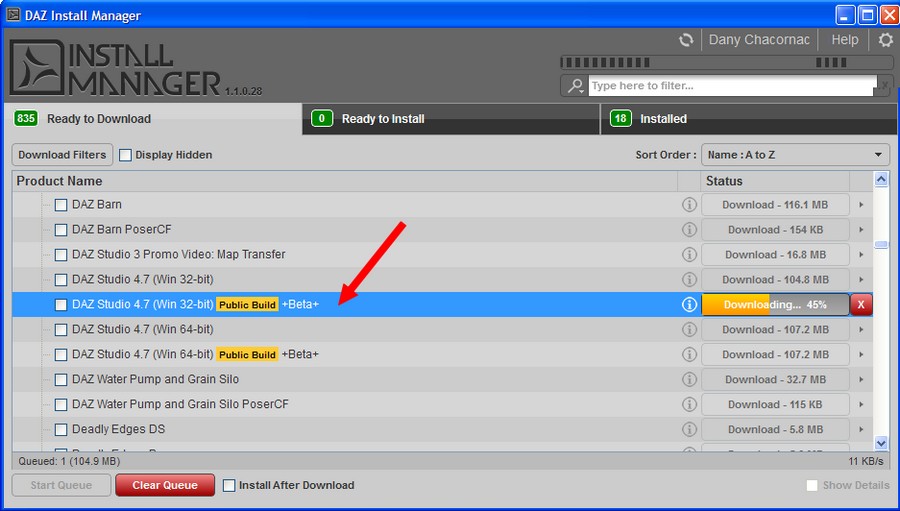The image size is (900, 511).
Task: Show info for DAZ Studio 4.7 Win 64-bit
Action: click(689, 330)
